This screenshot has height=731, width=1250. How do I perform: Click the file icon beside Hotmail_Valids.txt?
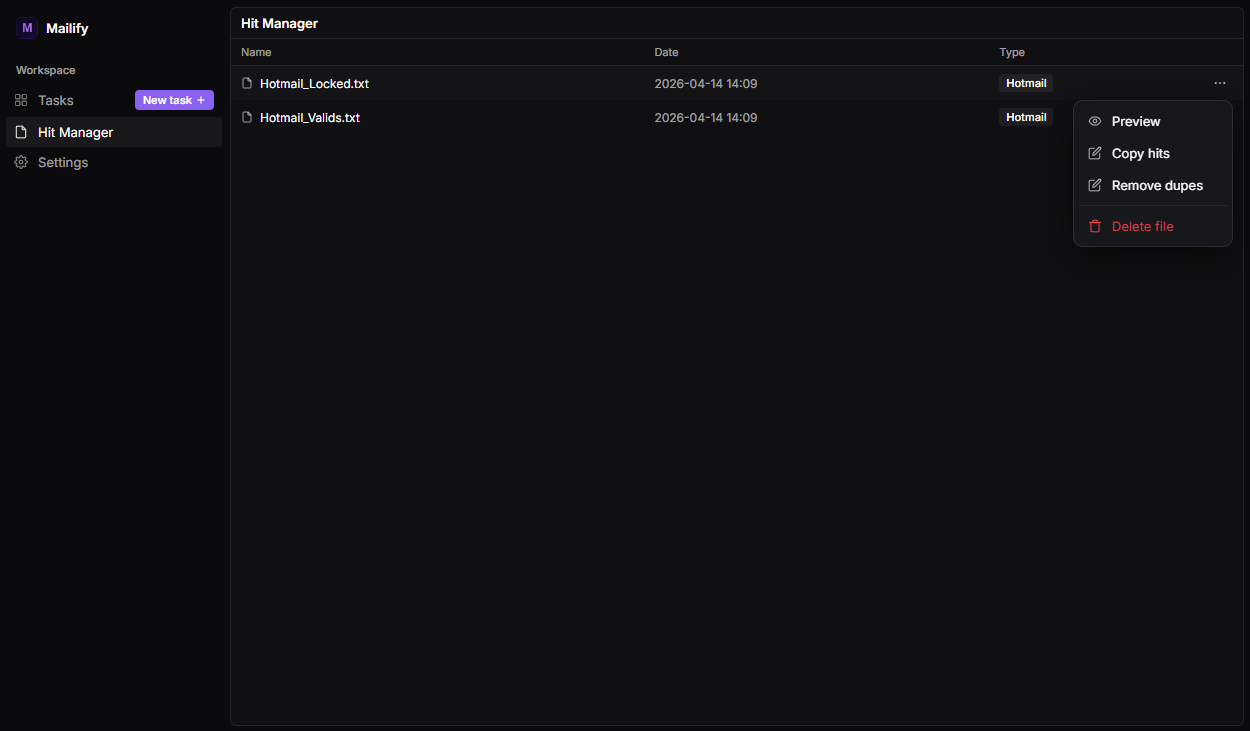tap(247, 117)
